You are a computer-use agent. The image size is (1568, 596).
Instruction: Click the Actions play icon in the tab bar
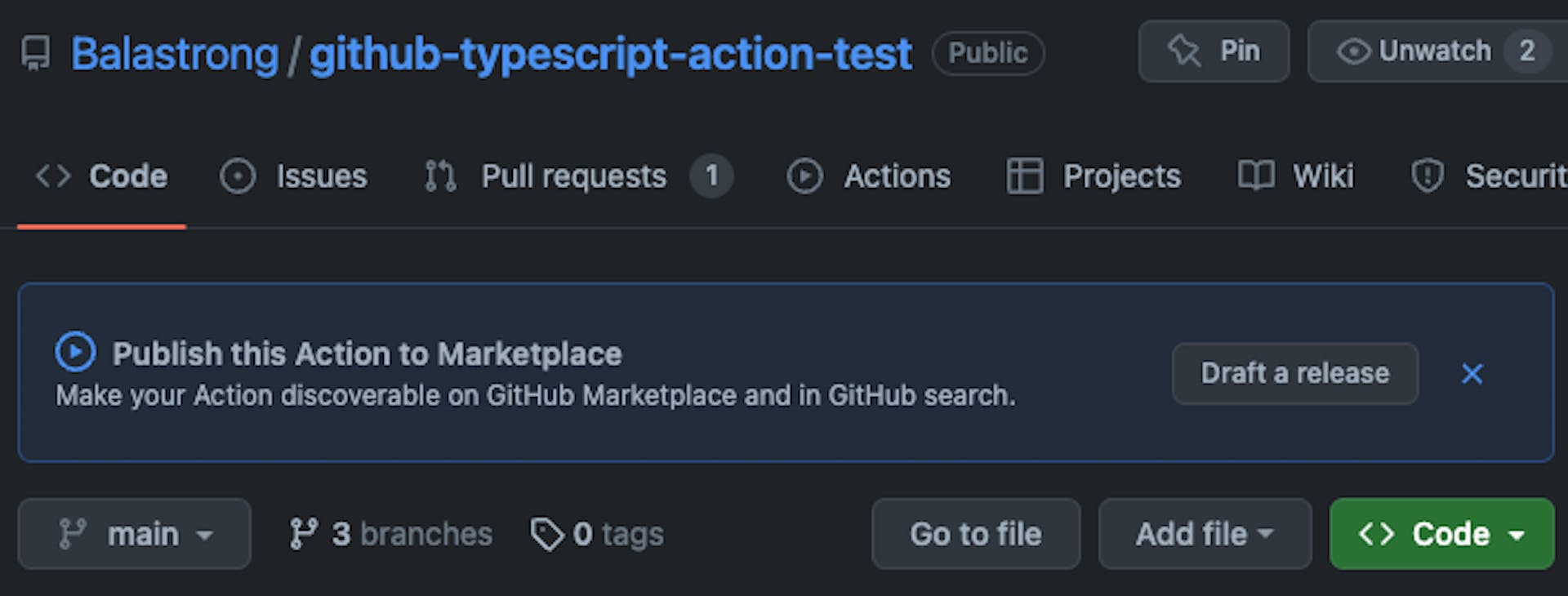click(804, 176)
